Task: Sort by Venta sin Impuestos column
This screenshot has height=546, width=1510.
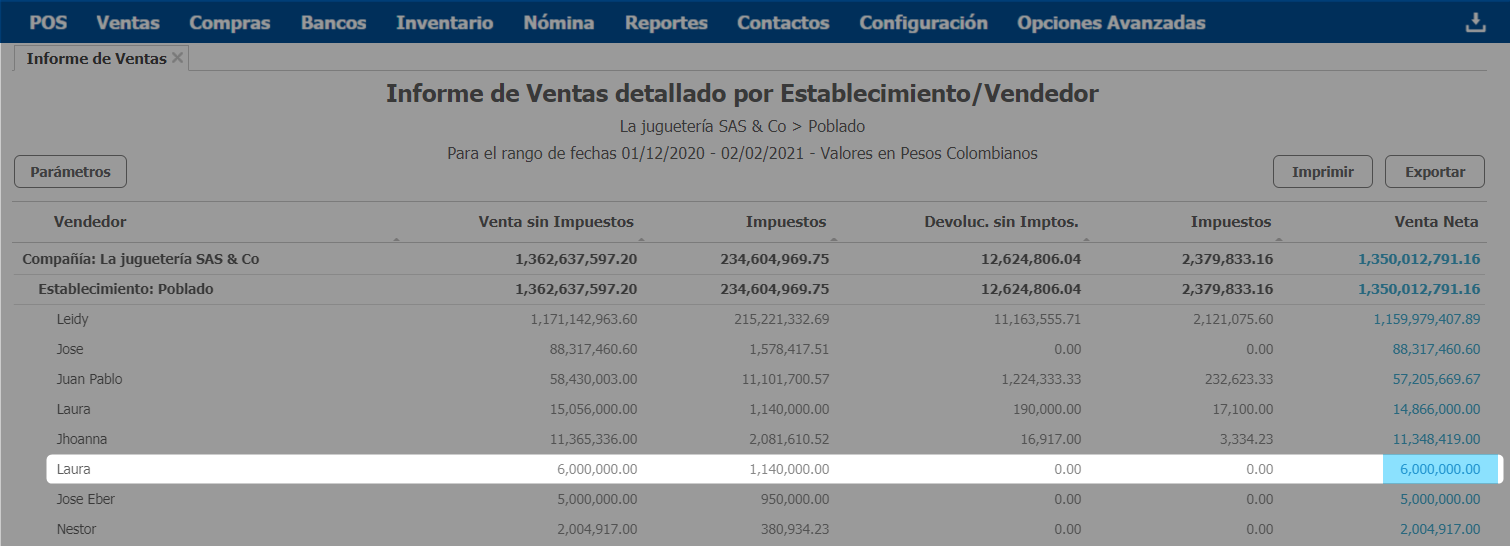Action: 556,222
